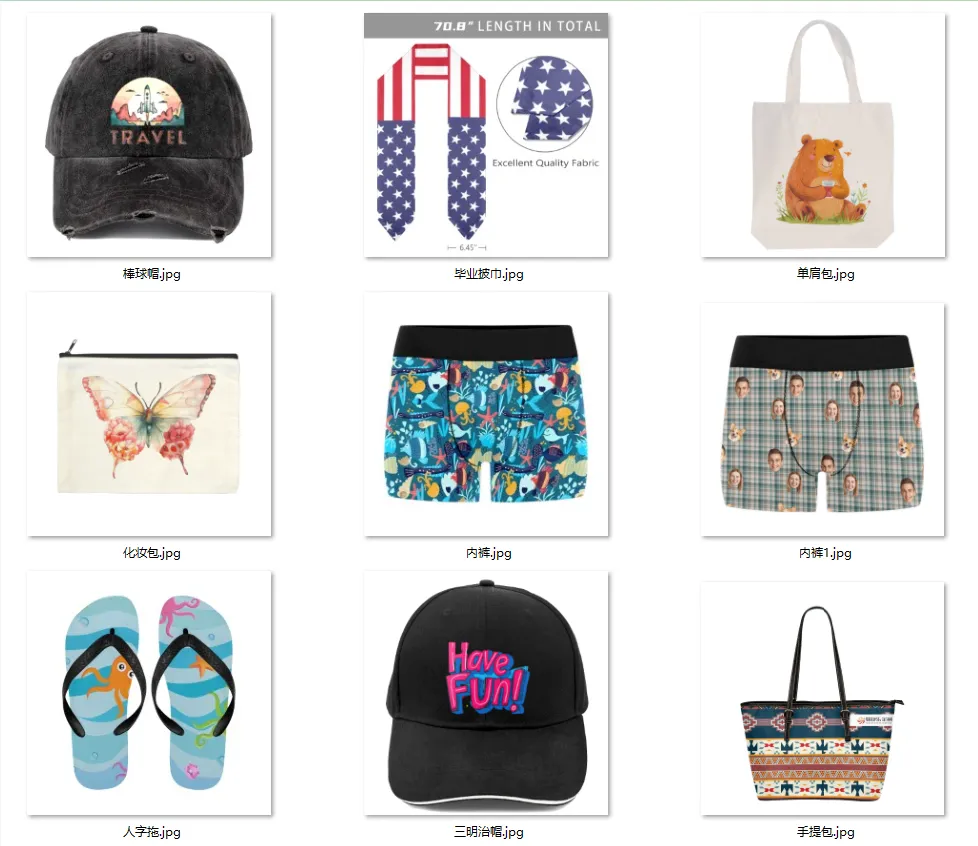Select the bear tote bag thumbnail
978x846 pixels.
click(x=823, y=135)
